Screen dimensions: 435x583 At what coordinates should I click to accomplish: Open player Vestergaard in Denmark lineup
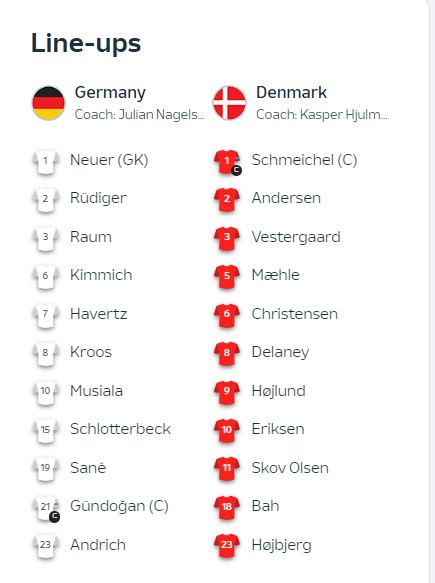click(x=296, y=237)
